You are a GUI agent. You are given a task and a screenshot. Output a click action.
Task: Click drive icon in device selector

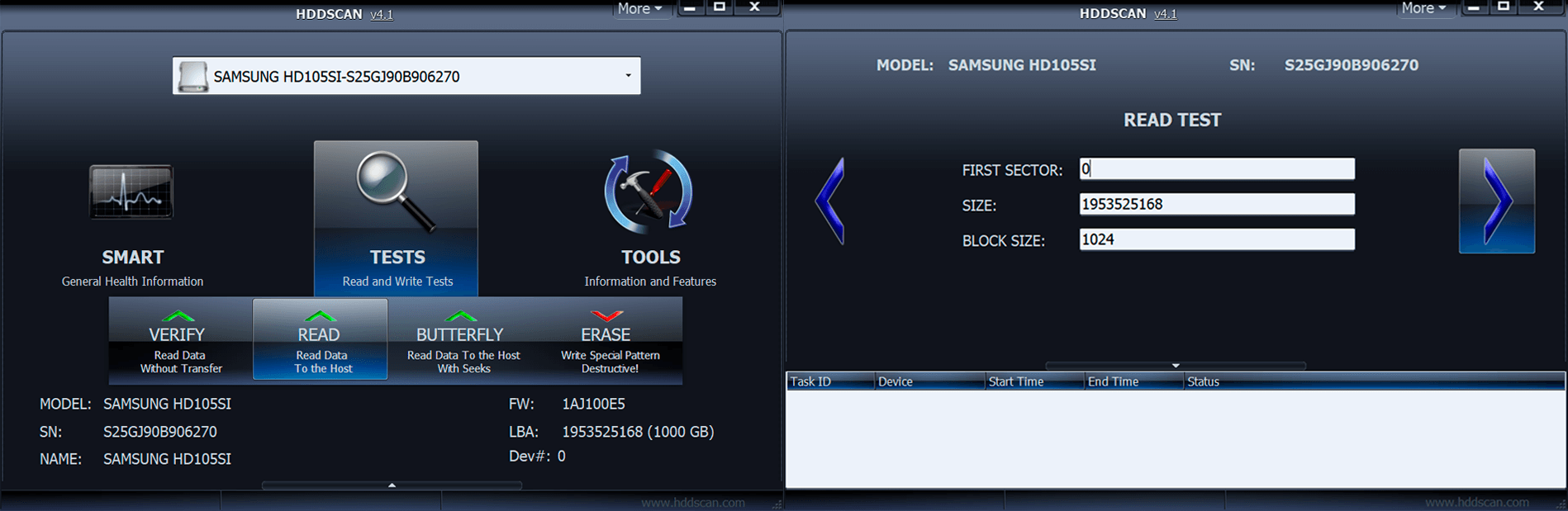(x=192, y=76)
